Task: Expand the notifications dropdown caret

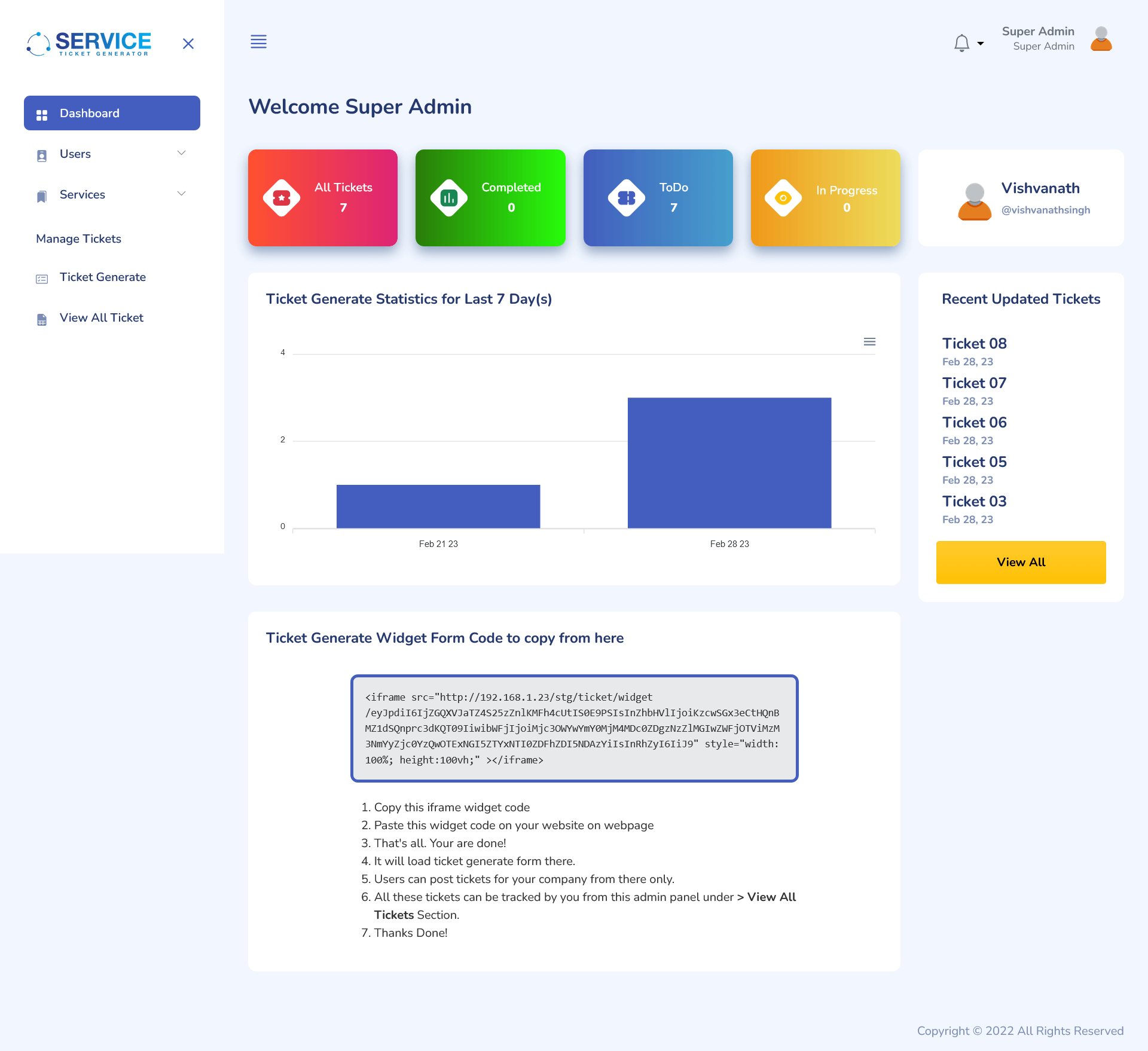Action: (981, 44)
